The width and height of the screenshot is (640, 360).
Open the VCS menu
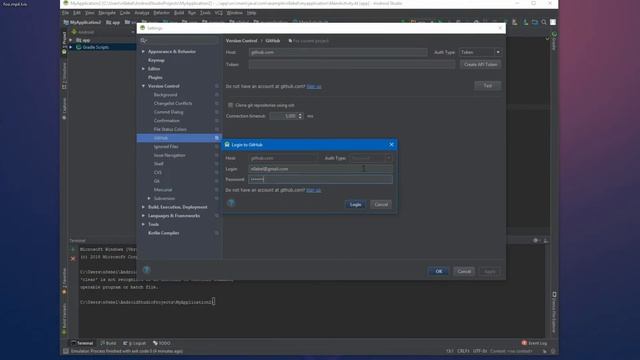coord(219,13)
